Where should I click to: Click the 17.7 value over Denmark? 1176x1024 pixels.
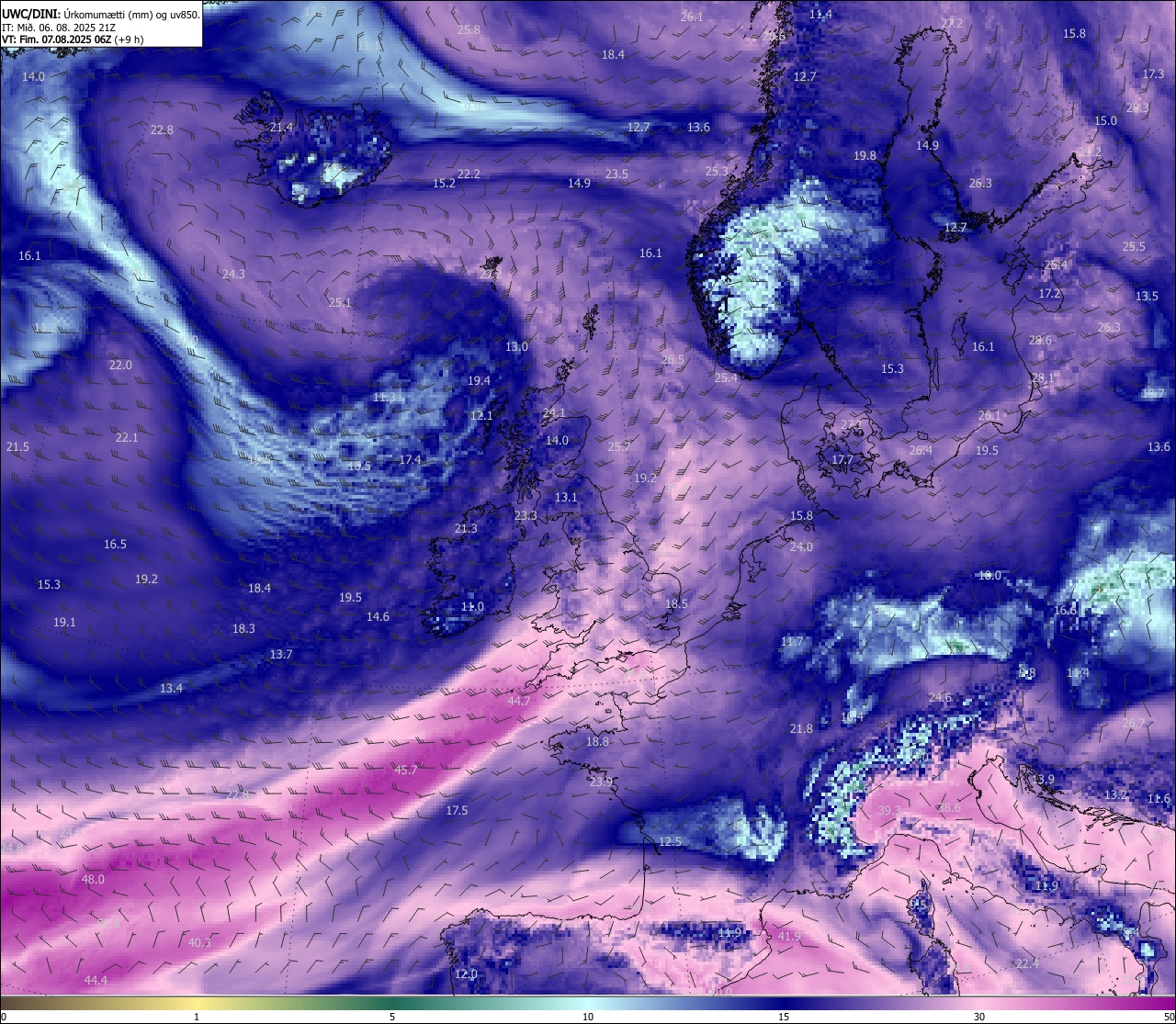click(x=842, y=460)
